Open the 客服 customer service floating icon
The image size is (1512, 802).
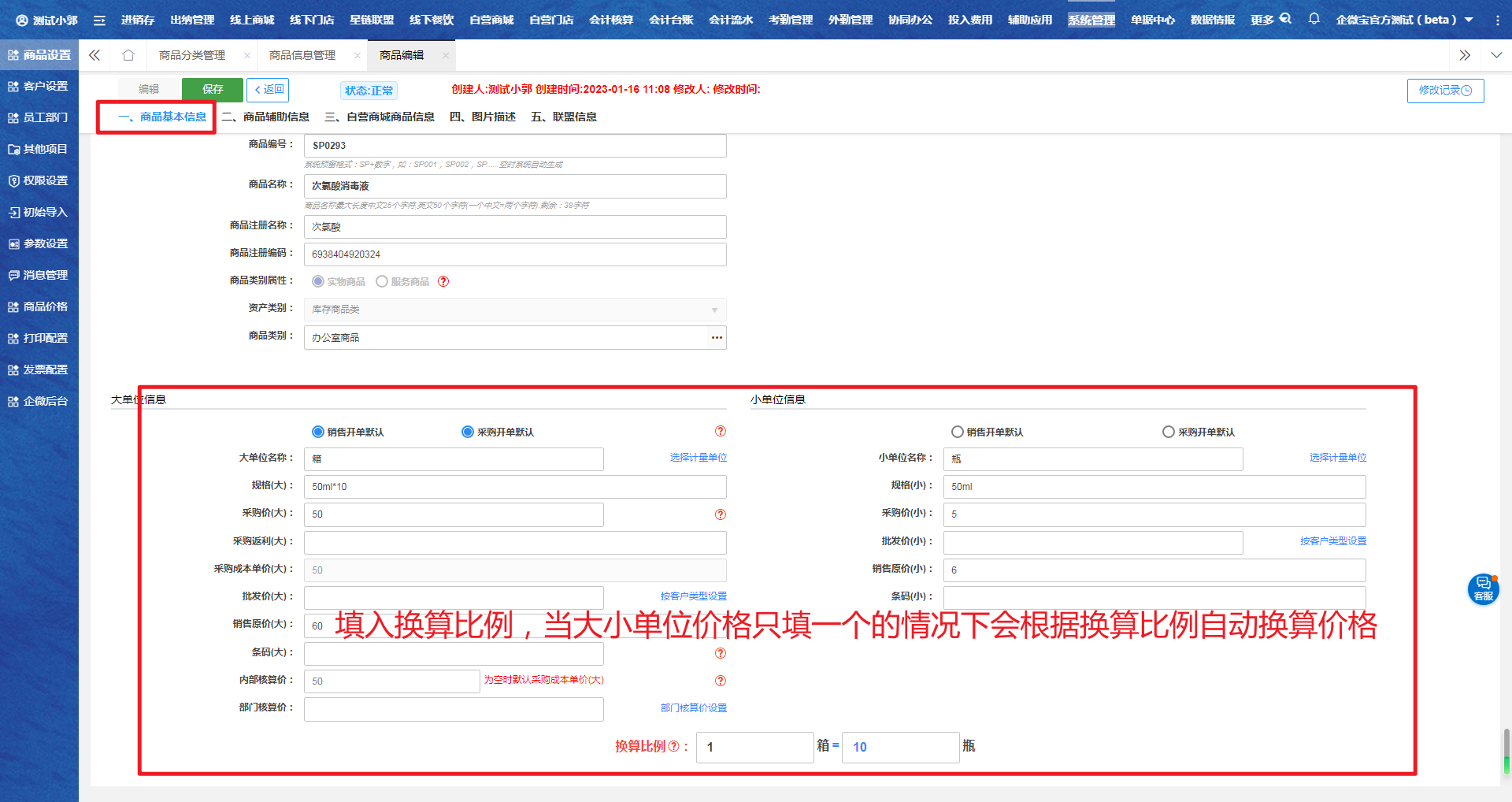1483,589
